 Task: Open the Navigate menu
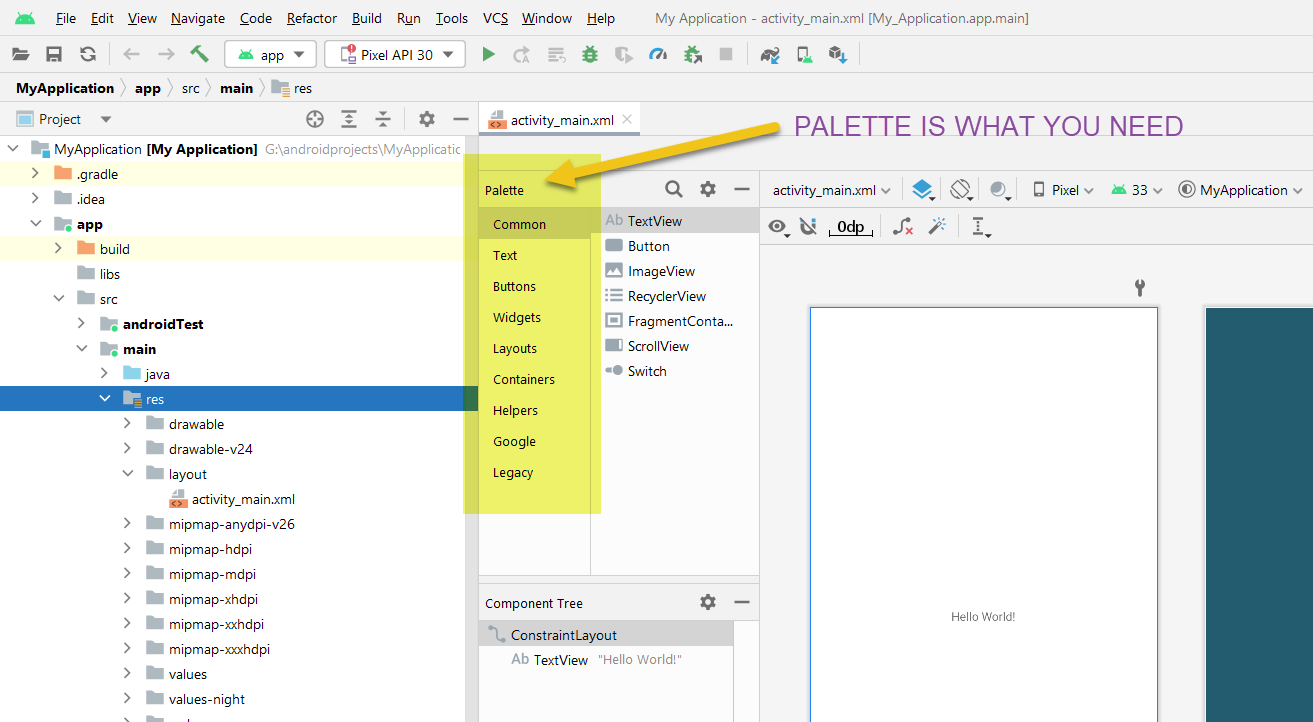pyautogui.click(x=198, y=18)
